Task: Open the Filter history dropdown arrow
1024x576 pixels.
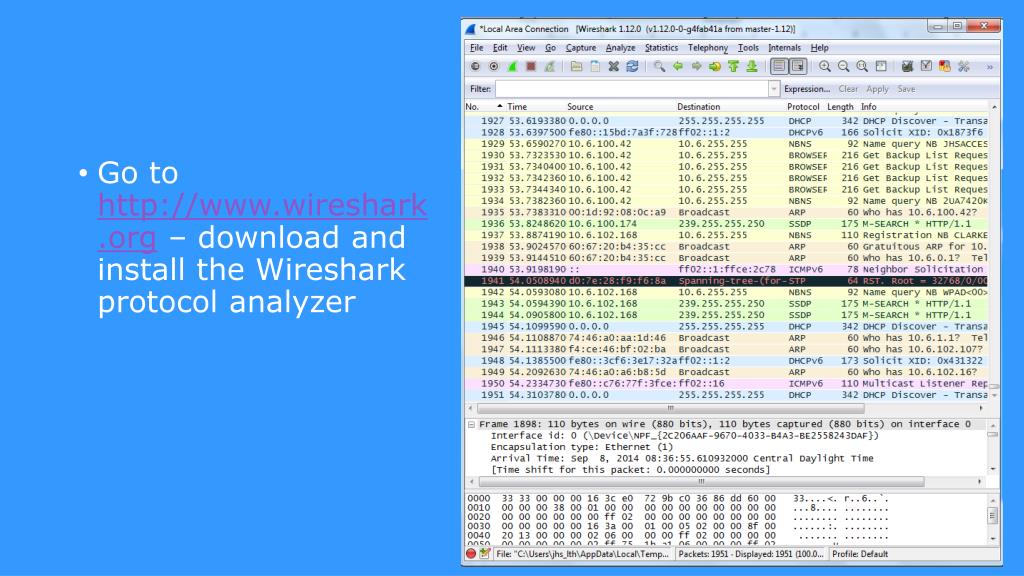Action: pyautogui.click(x=774, y=89)
